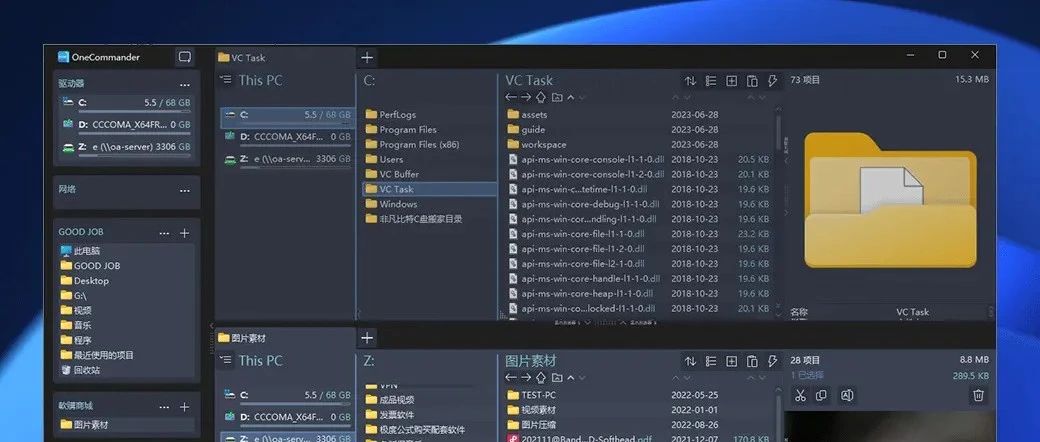This screenshot has width=1040, height=442.
Task: Open 此电脑 favorite
Action: coord(80,251)
